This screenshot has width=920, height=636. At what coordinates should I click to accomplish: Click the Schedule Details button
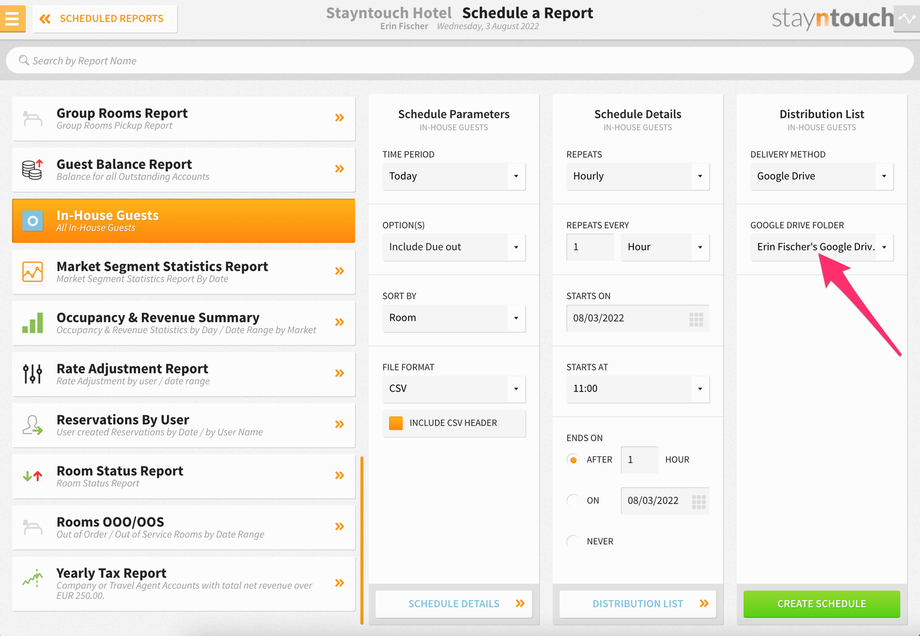454,604
